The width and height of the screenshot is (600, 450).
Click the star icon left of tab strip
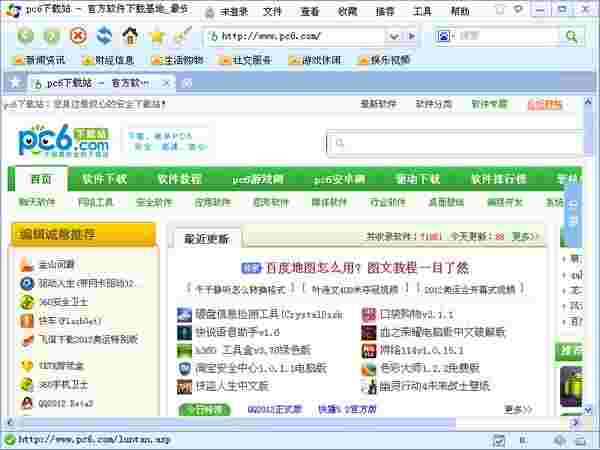(x=15, y=82)
